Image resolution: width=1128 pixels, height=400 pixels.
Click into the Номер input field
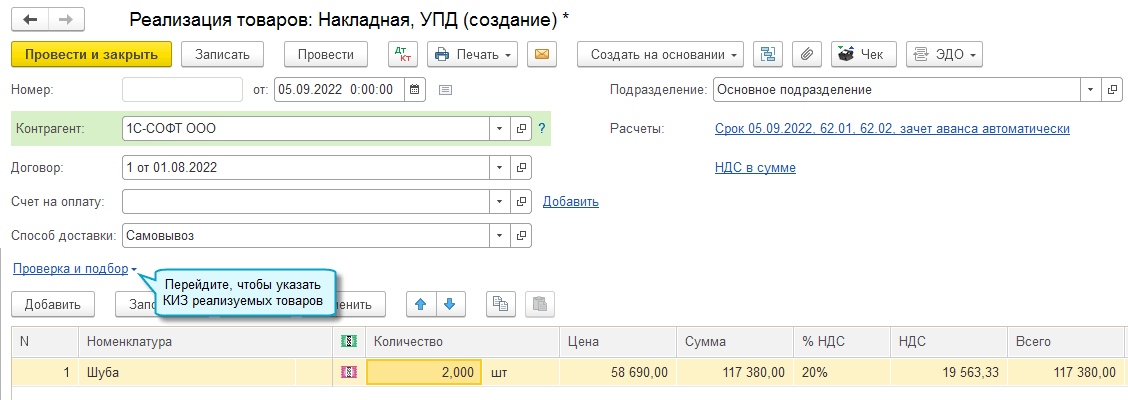(182, 90)
